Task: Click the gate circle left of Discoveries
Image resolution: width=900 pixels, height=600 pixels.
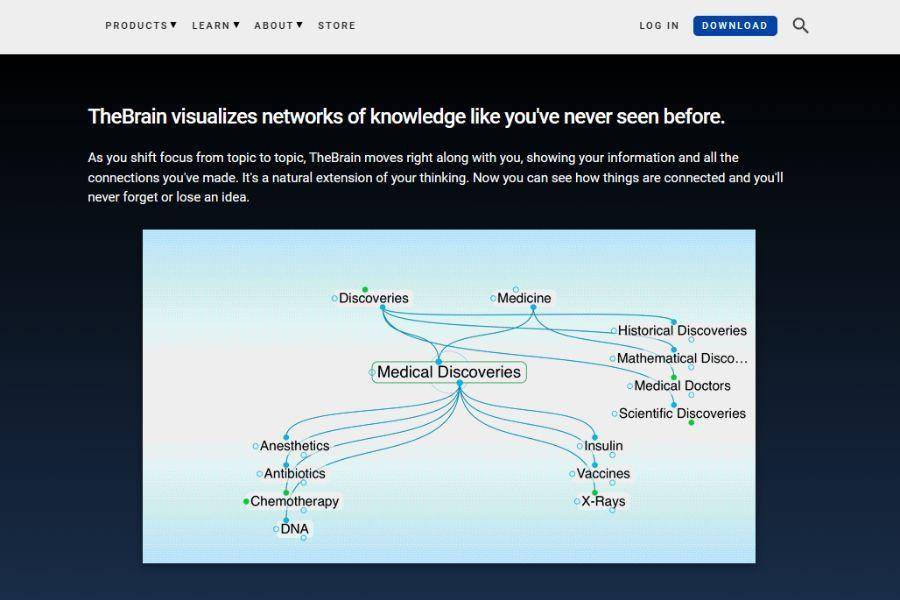Action: pos(335,298)
